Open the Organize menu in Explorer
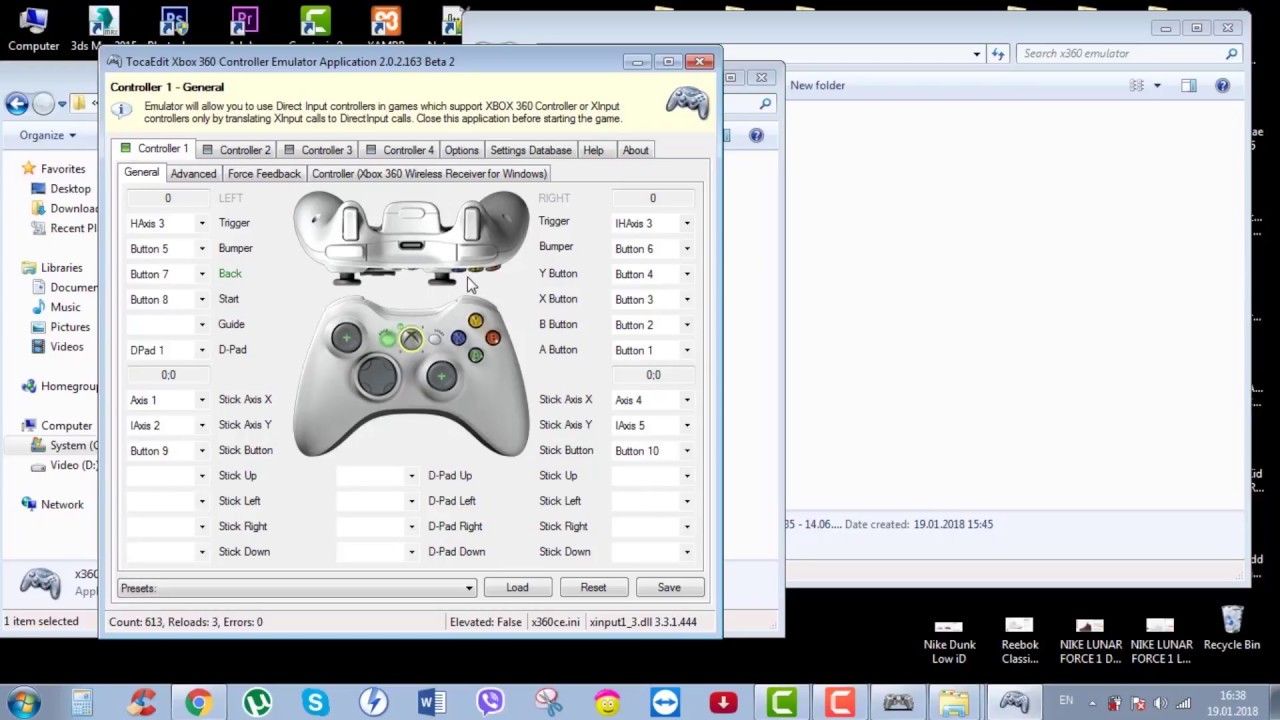 coord(47,135)
